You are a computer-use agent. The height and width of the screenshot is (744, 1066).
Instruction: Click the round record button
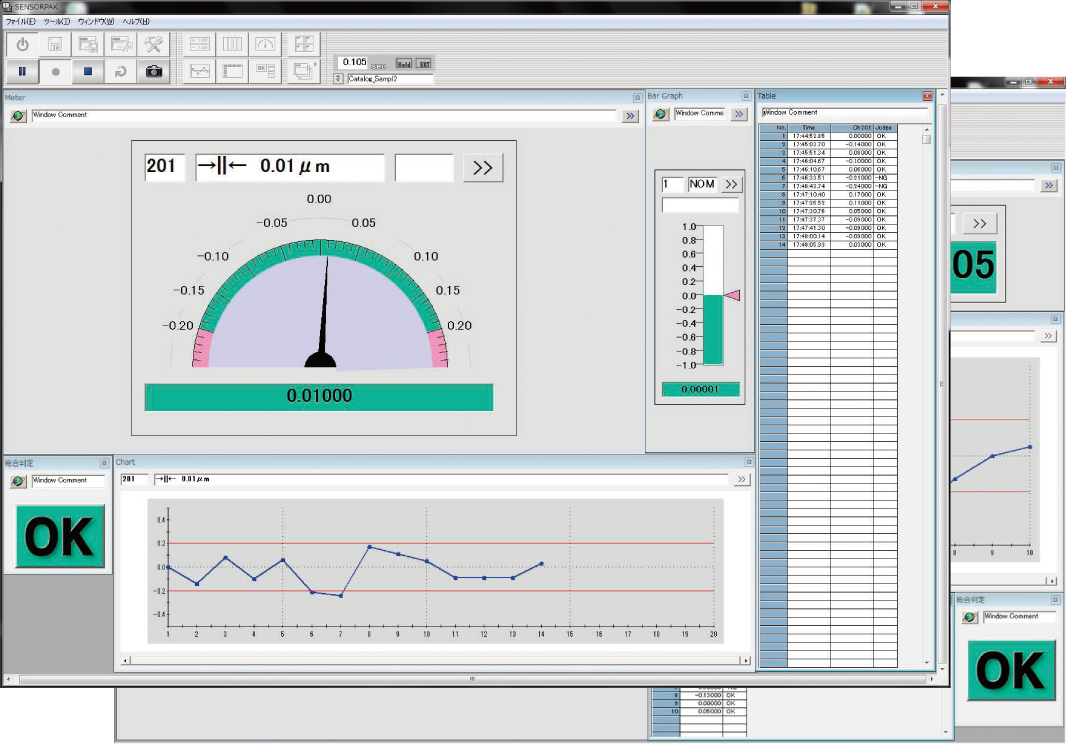55,71
